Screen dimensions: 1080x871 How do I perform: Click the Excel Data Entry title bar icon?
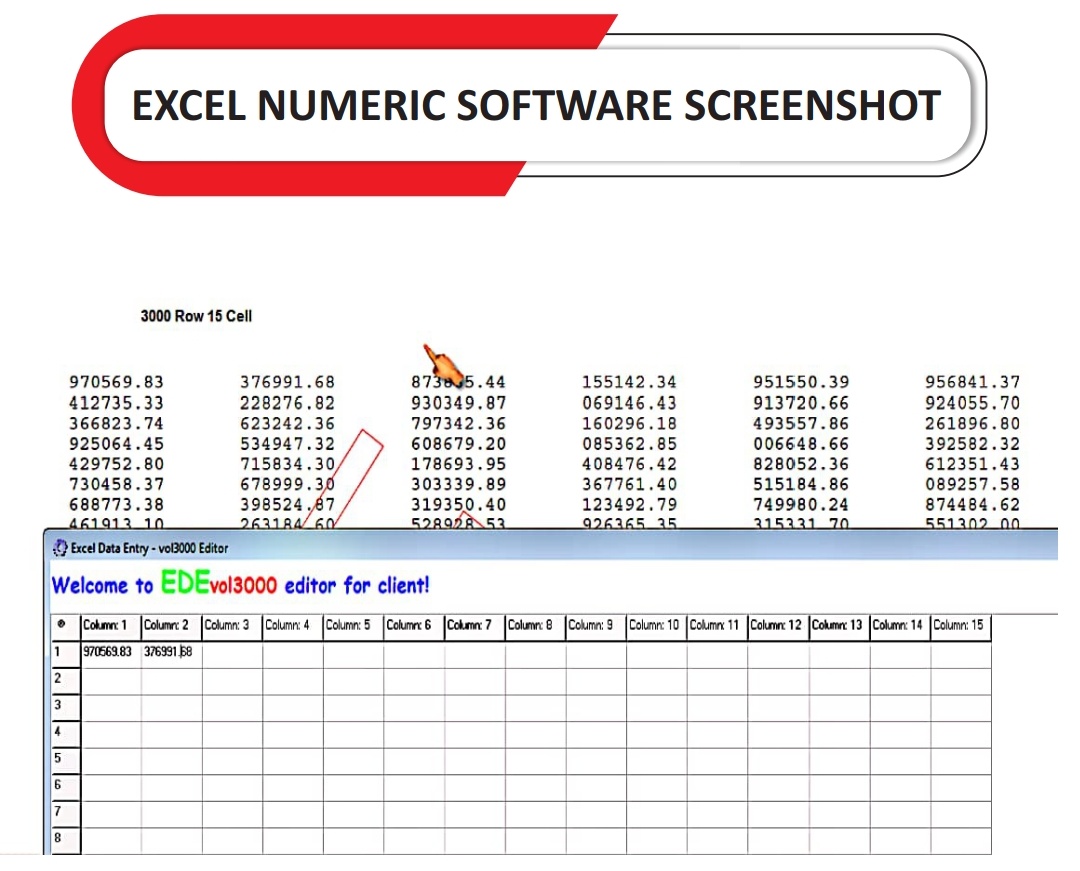[60, 548]
